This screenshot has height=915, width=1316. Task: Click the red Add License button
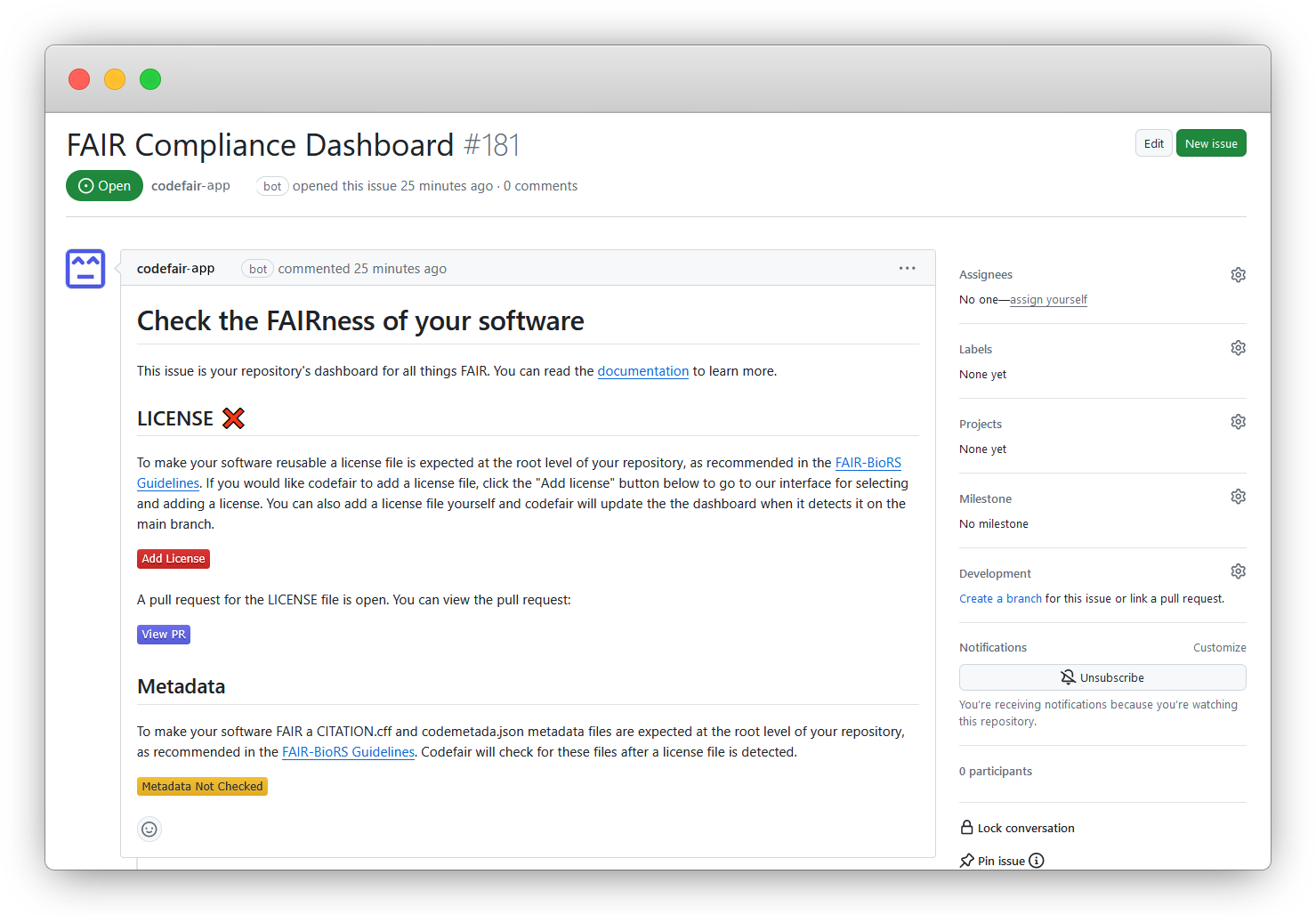pos(174,559)
